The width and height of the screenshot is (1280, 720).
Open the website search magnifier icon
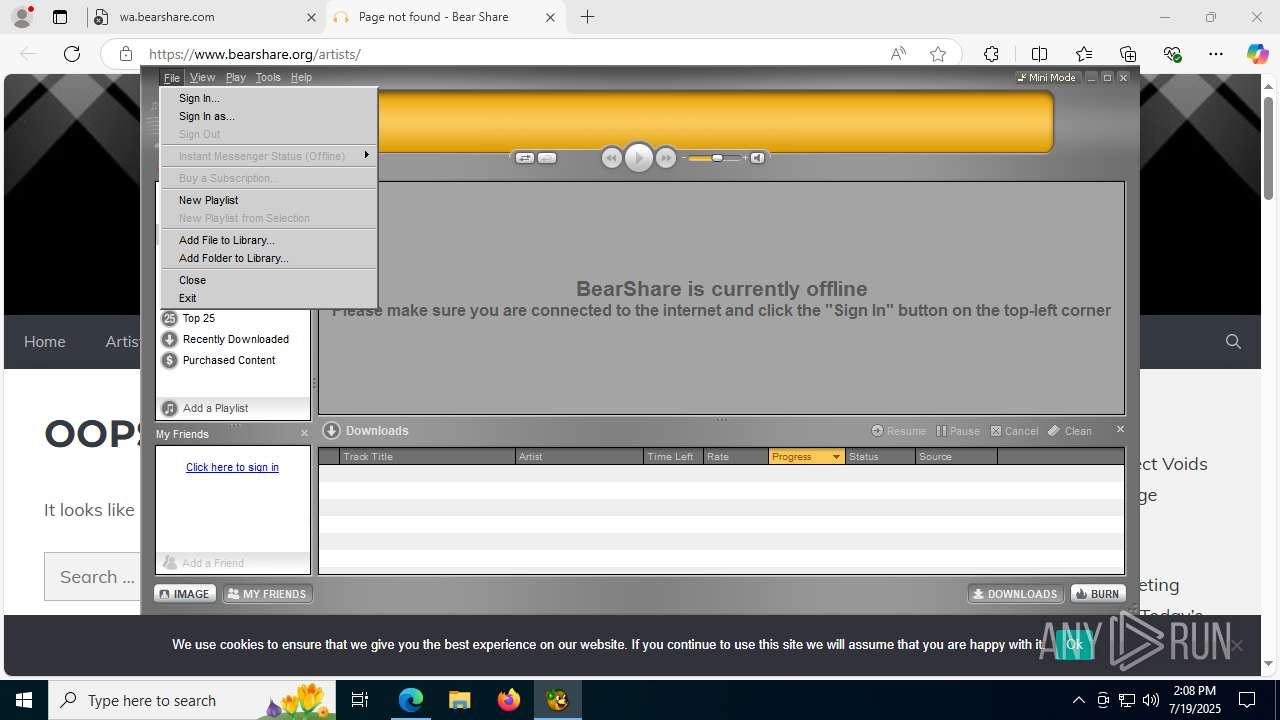point(1233,341)
